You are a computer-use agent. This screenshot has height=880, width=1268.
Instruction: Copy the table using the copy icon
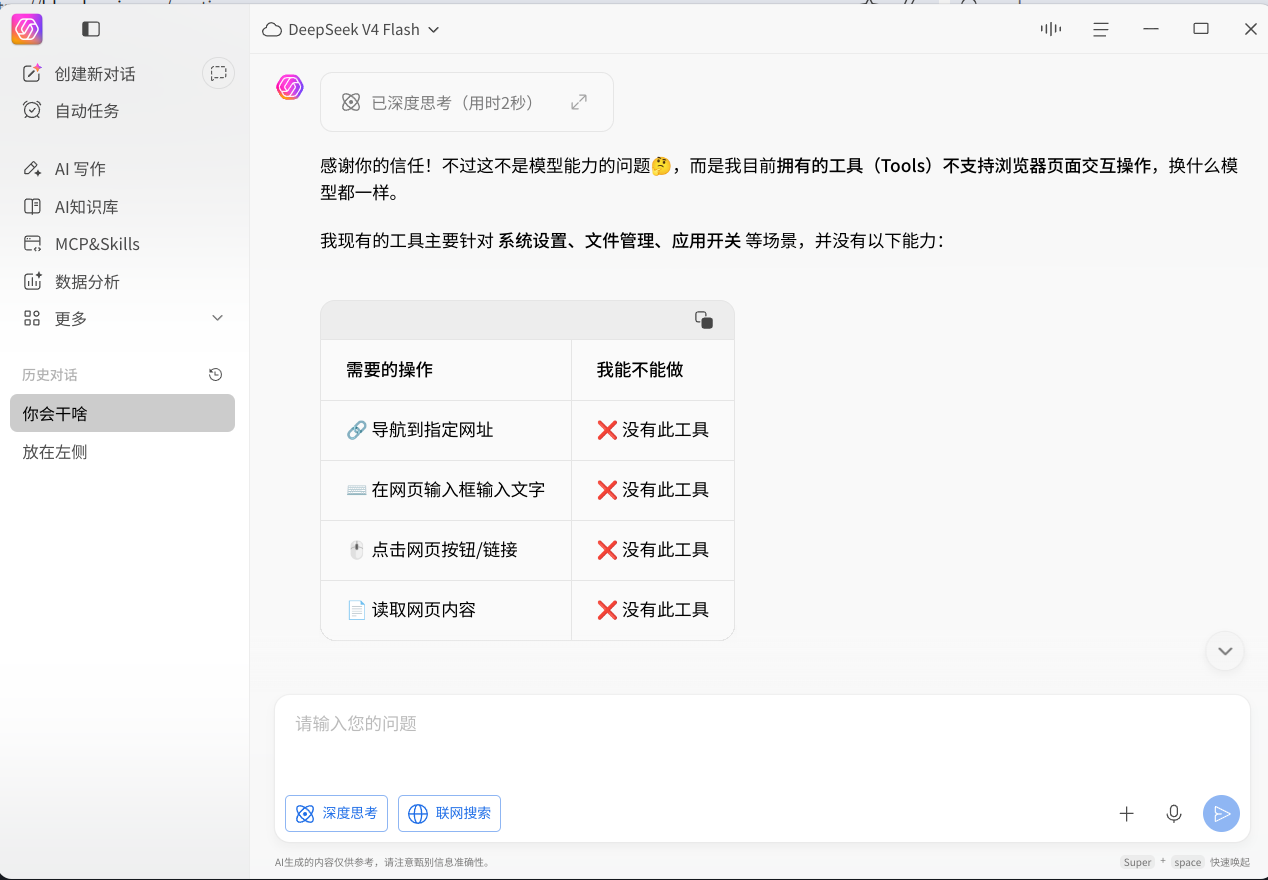coord(704,320)
